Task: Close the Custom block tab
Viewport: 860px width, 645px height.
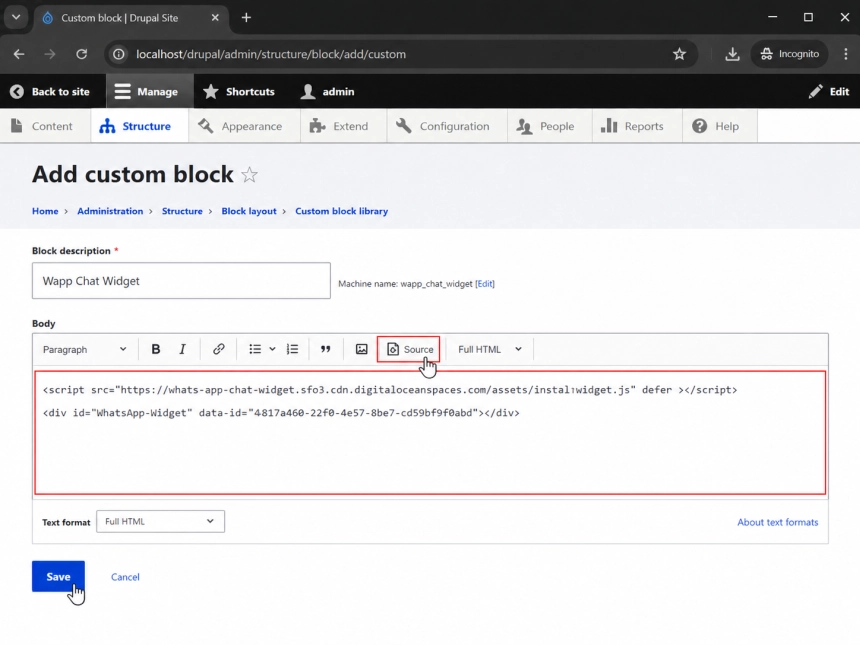Action: [215, 18]
